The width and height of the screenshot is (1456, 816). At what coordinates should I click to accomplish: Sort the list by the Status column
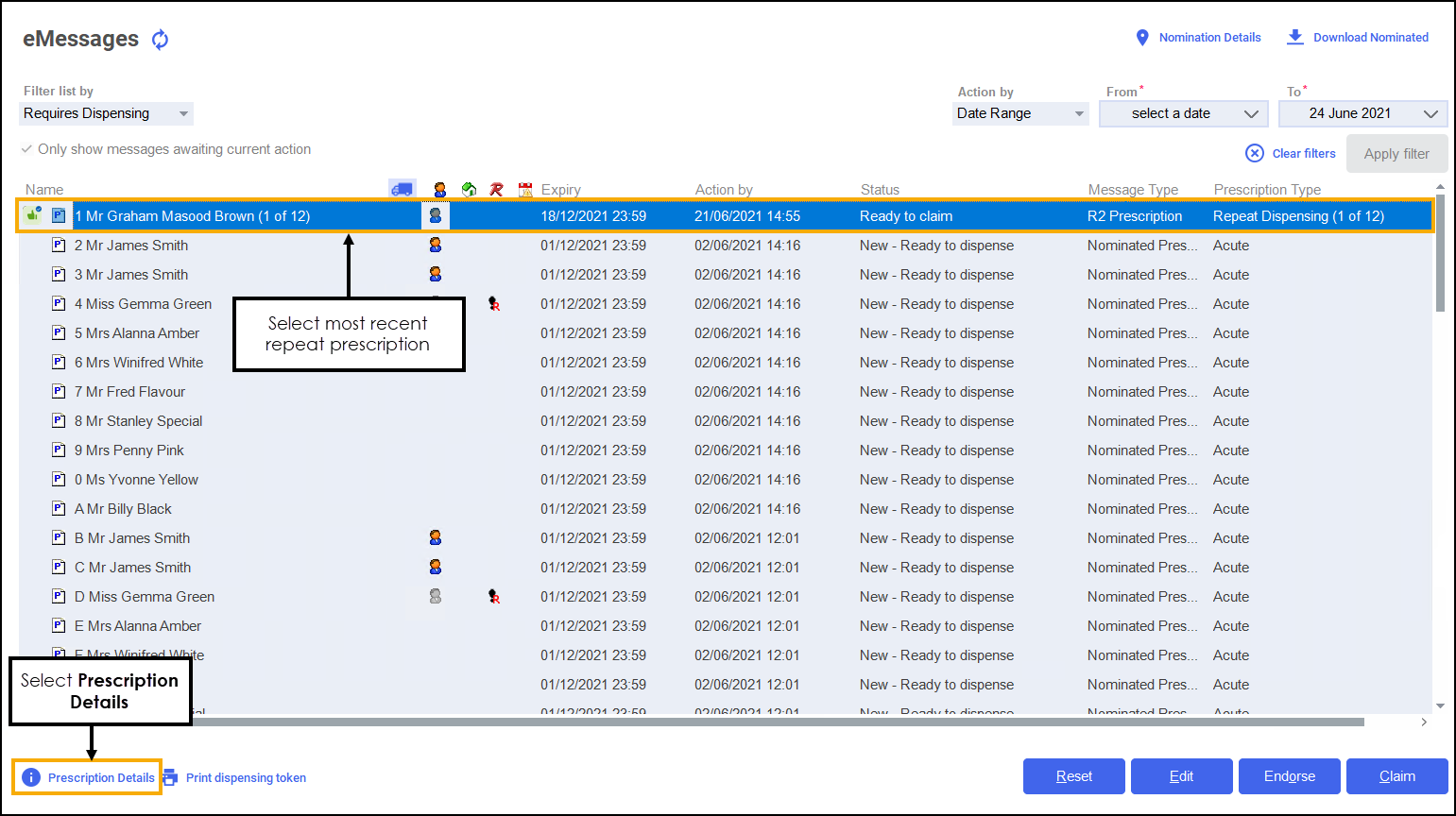coord(880,190)
